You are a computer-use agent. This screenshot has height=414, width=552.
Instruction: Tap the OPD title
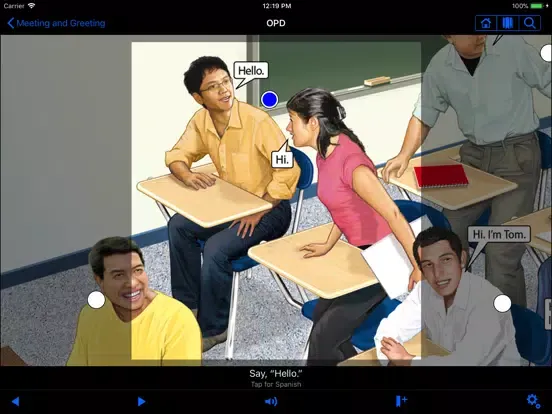point(276,23)
